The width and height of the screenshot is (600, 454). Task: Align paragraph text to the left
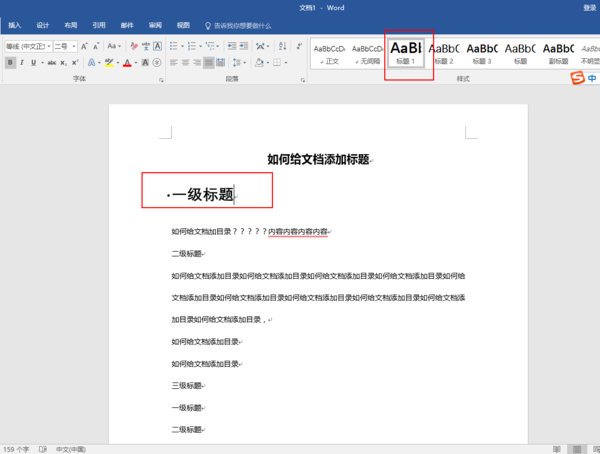[x=173, y=63]
